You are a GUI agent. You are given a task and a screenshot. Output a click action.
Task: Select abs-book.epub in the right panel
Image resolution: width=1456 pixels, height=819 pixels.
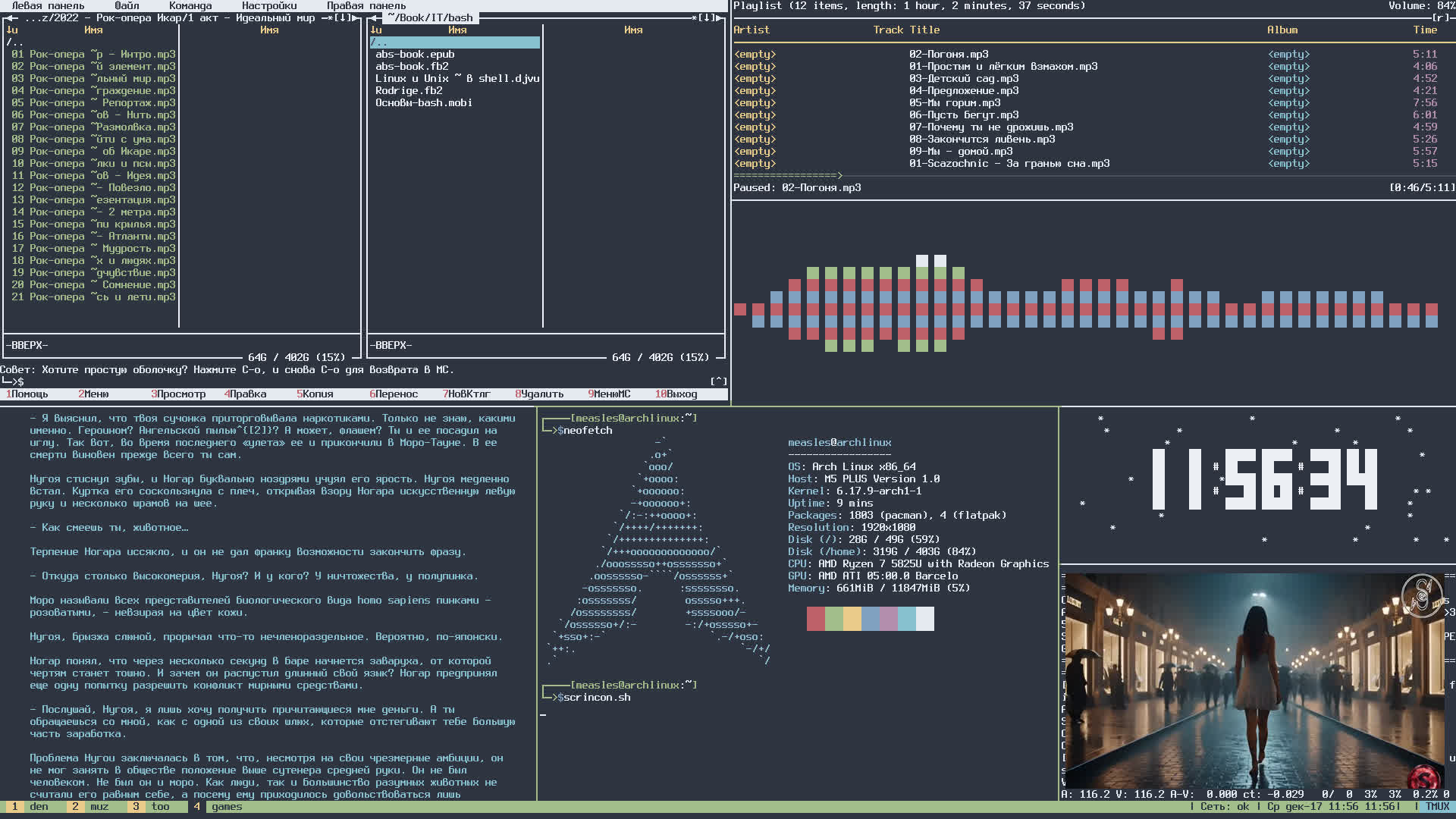(415, 55)
